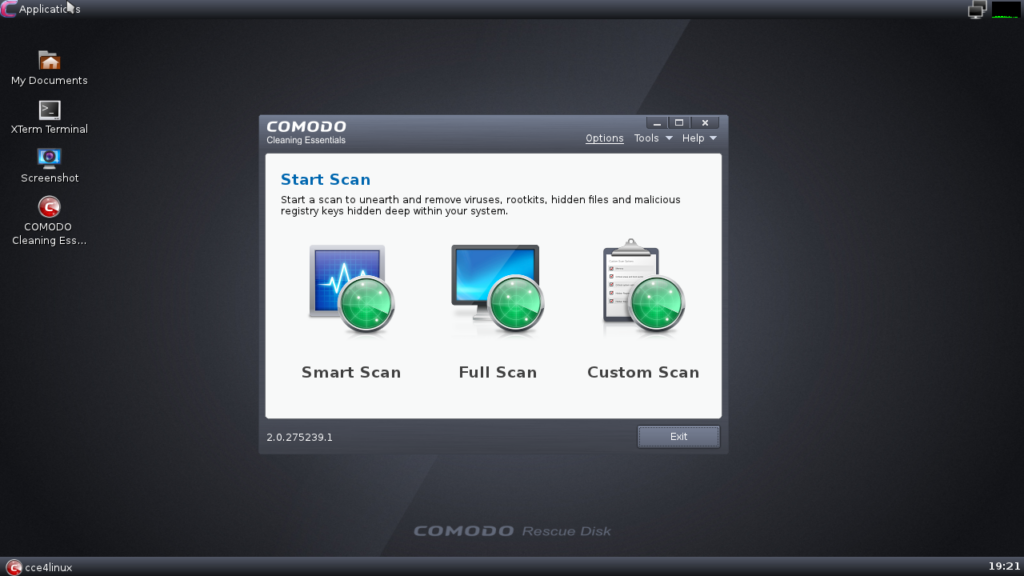Open My Documents desktop icon
This screenshot has width=1024, height=576.
click(49, 68)
